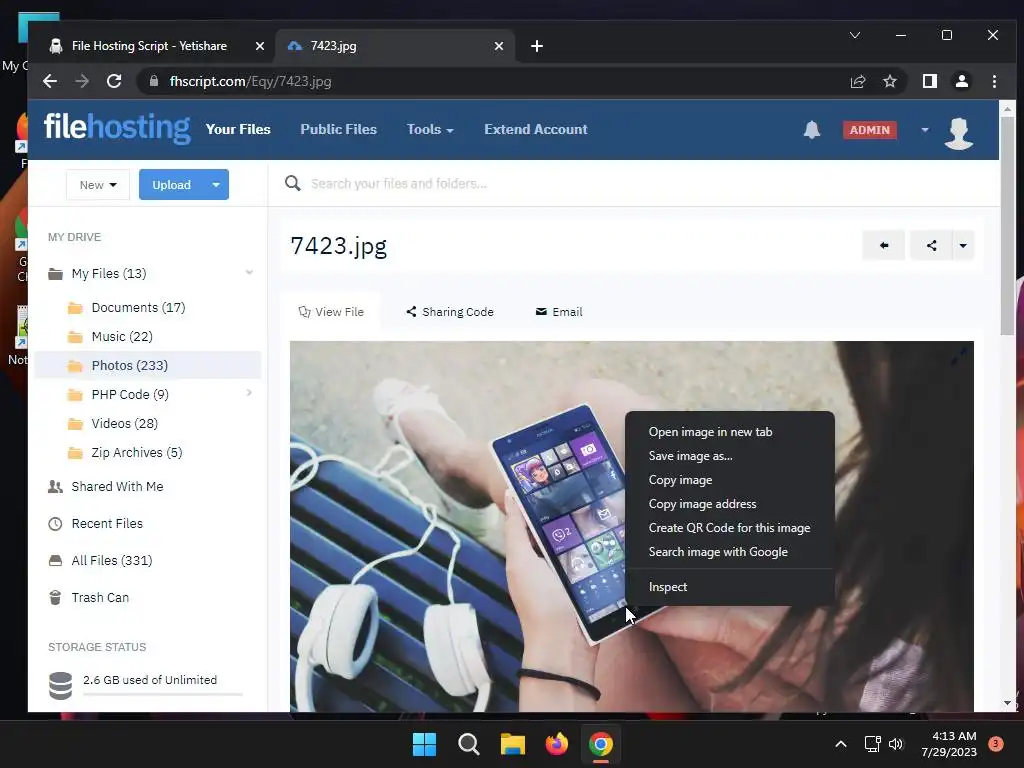Image resolution: width=1024 pixels, height=768 pixels.
Task: Open the Photos (233) folder
Action: coord(148,366)
